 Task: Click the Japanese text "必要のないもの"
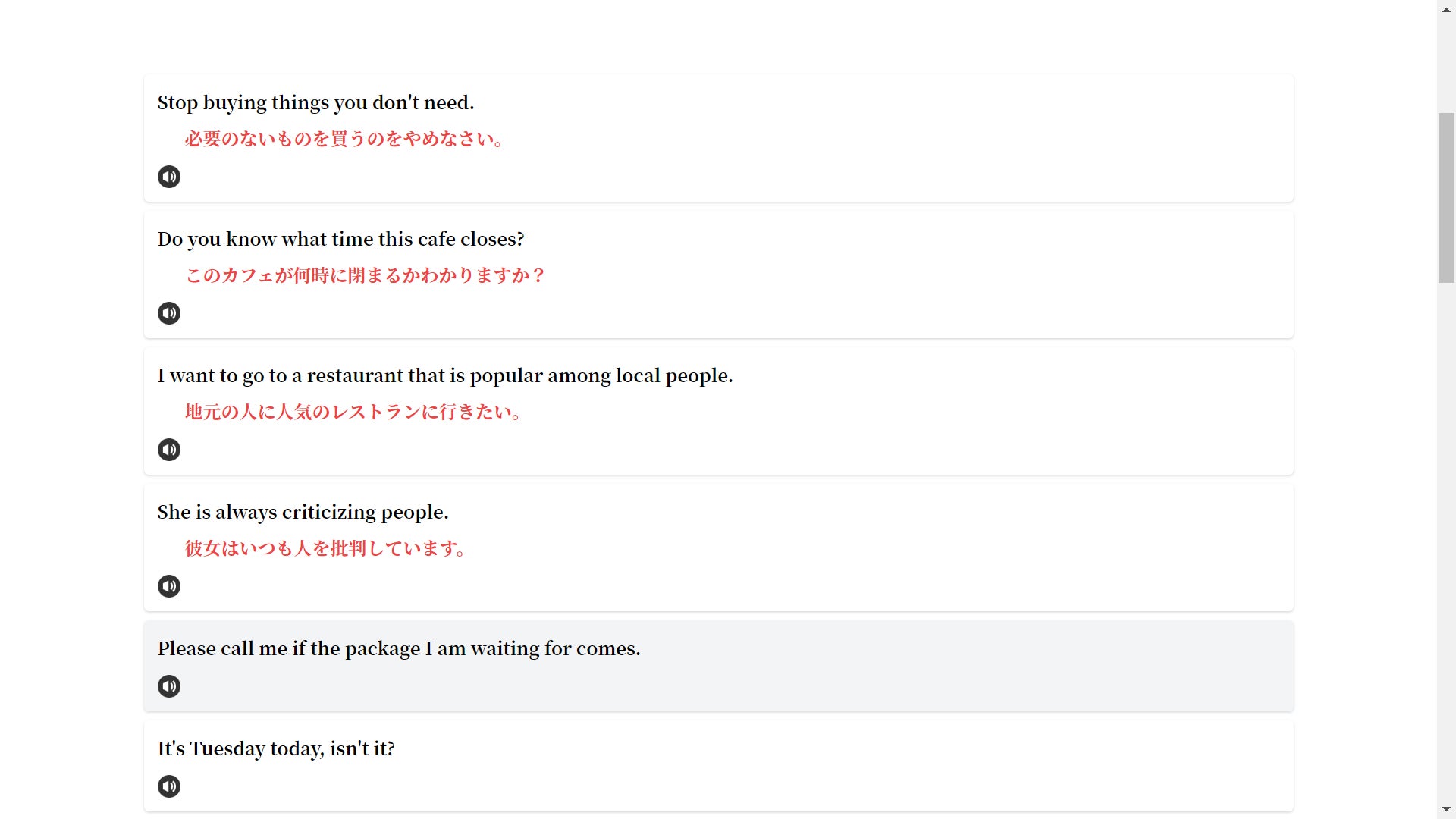pyautogui.click(x=344, y=139)
